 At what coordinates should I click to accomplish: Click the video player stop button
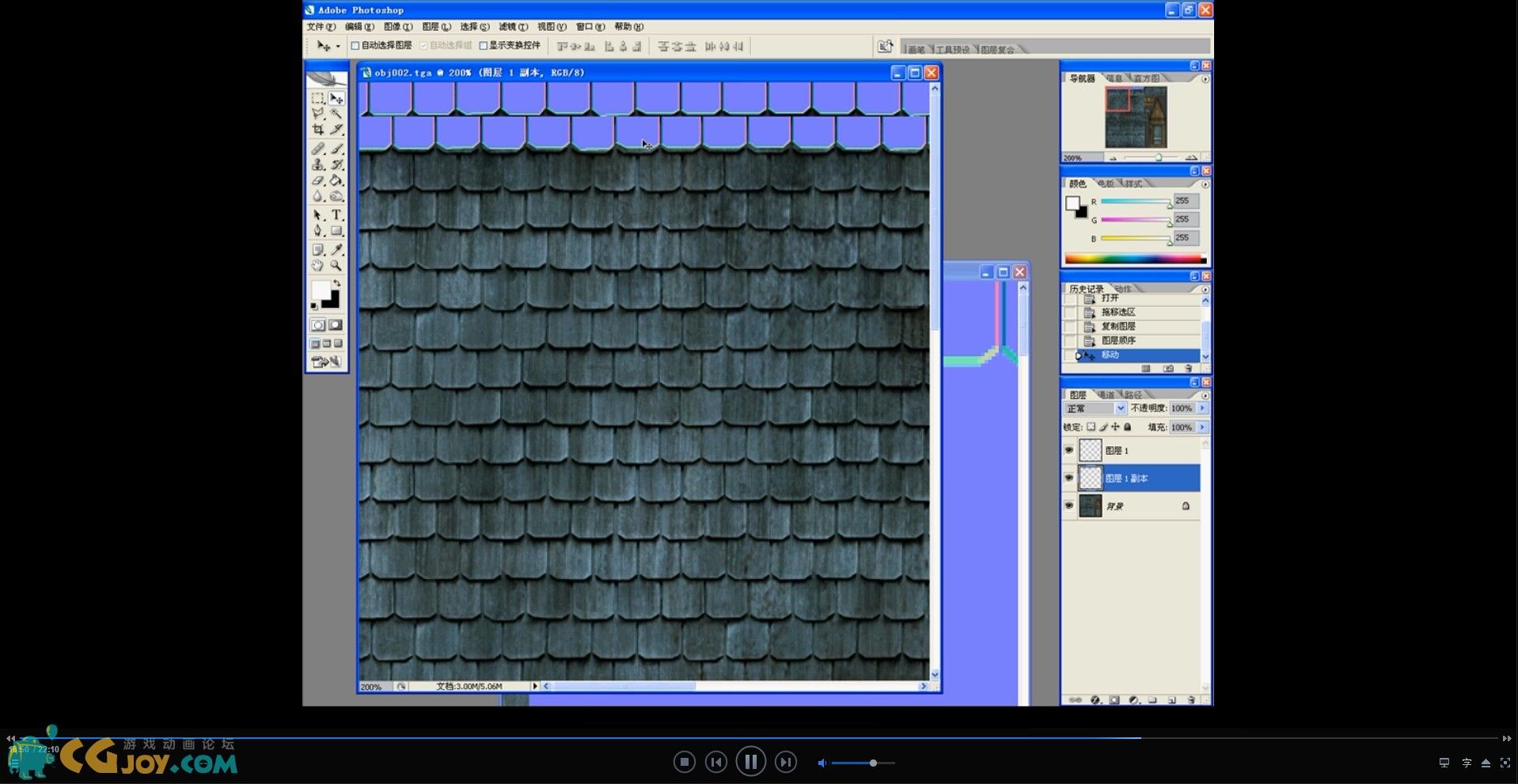point(685,762)
